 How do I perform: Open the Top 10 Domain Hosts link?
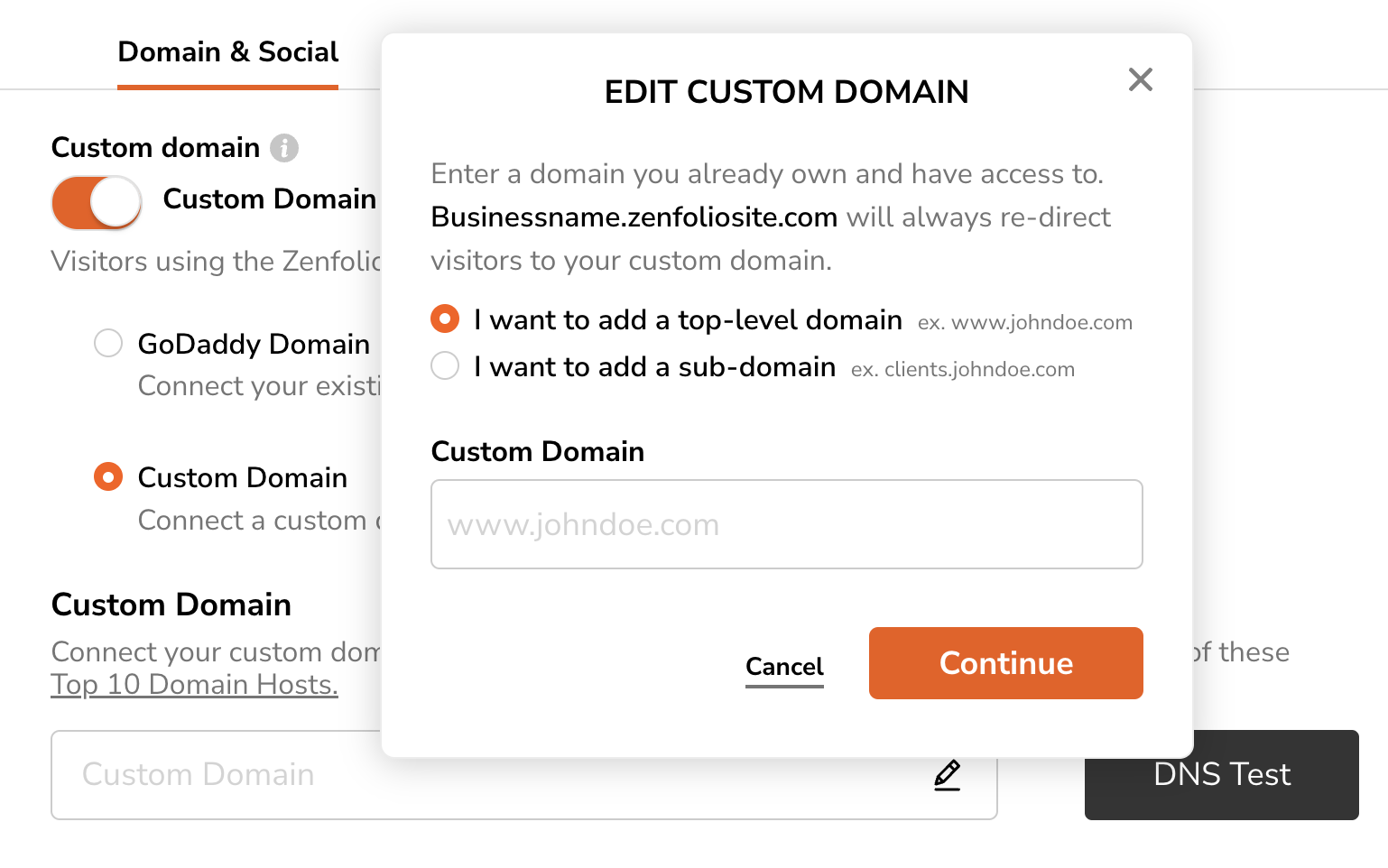pos(194,685)
